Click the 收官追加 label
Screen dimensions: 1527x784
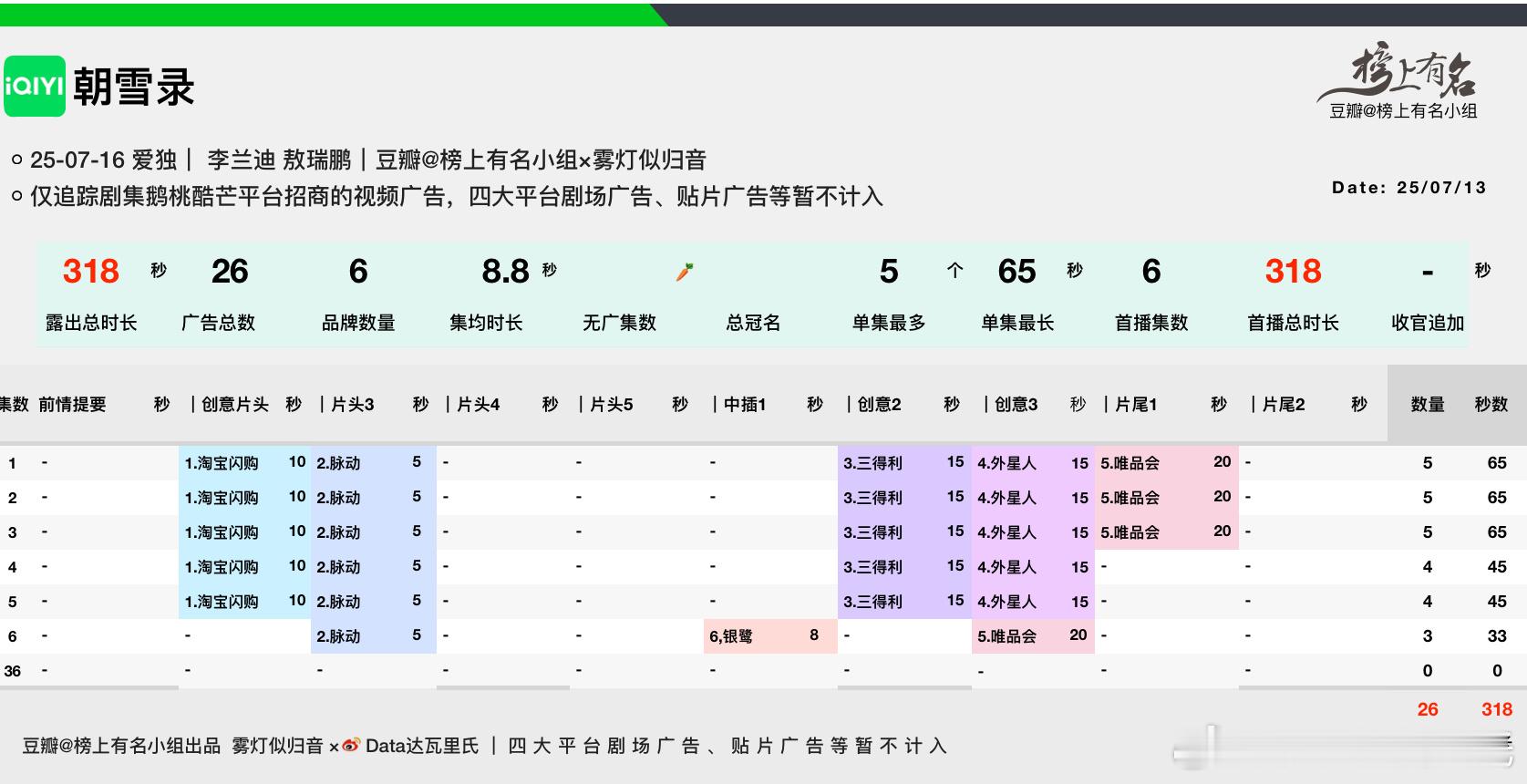tap(1428, 323)
